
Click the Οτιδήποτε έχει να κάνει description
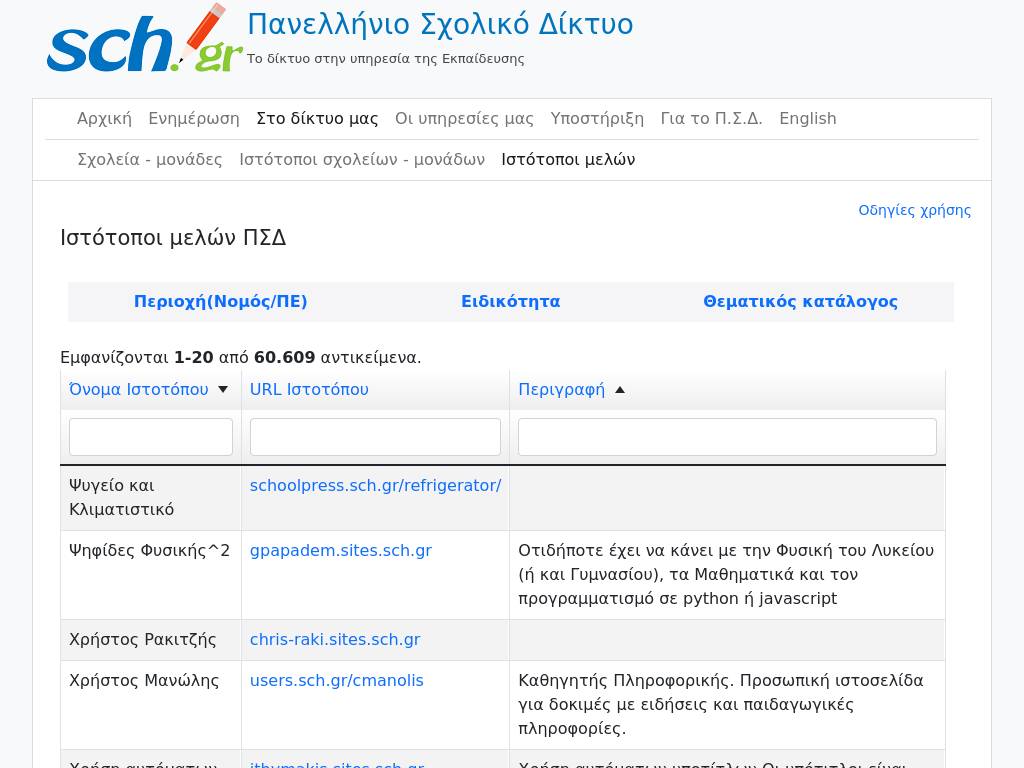726,575
